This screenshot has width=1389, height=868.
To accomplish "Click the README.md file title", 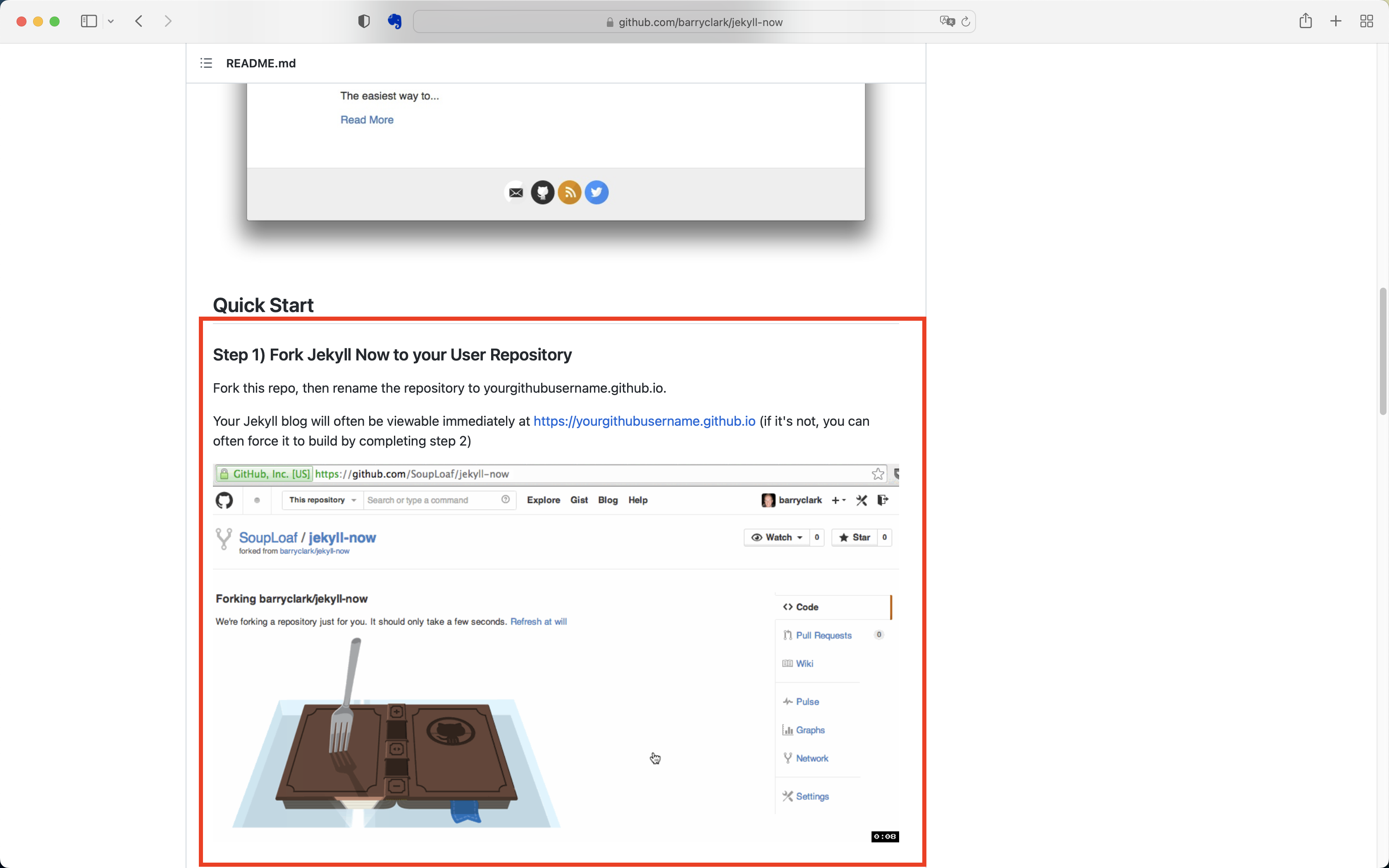I will (260, 63).
